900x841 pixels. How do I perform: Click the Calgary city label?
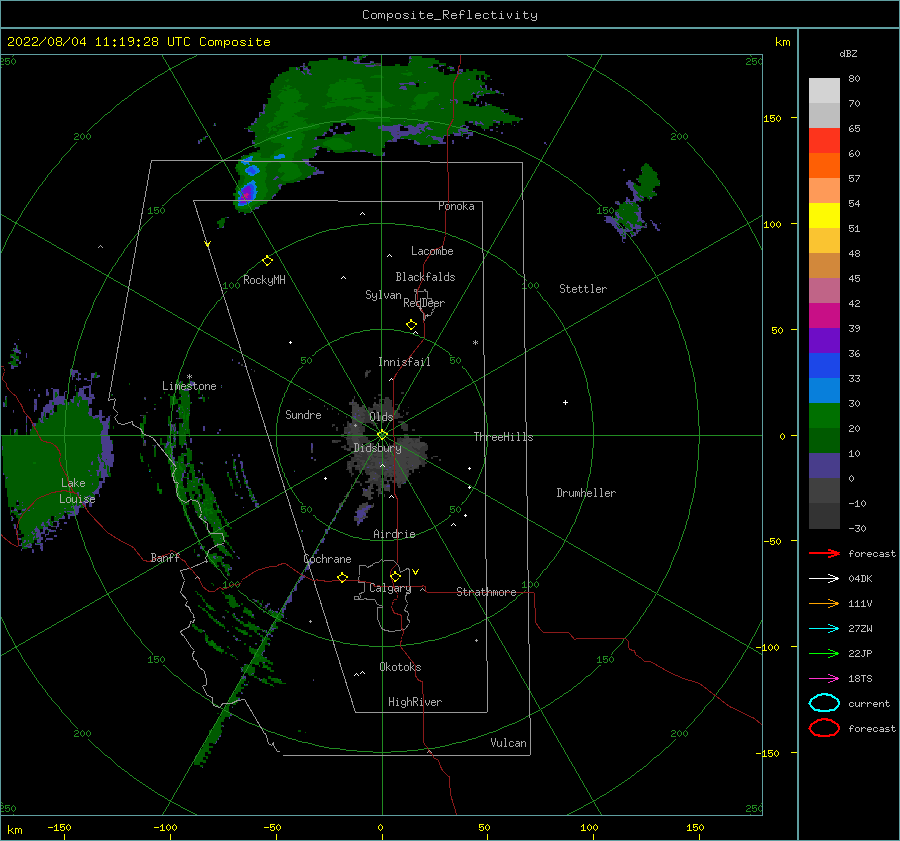(x=390, y=588)
